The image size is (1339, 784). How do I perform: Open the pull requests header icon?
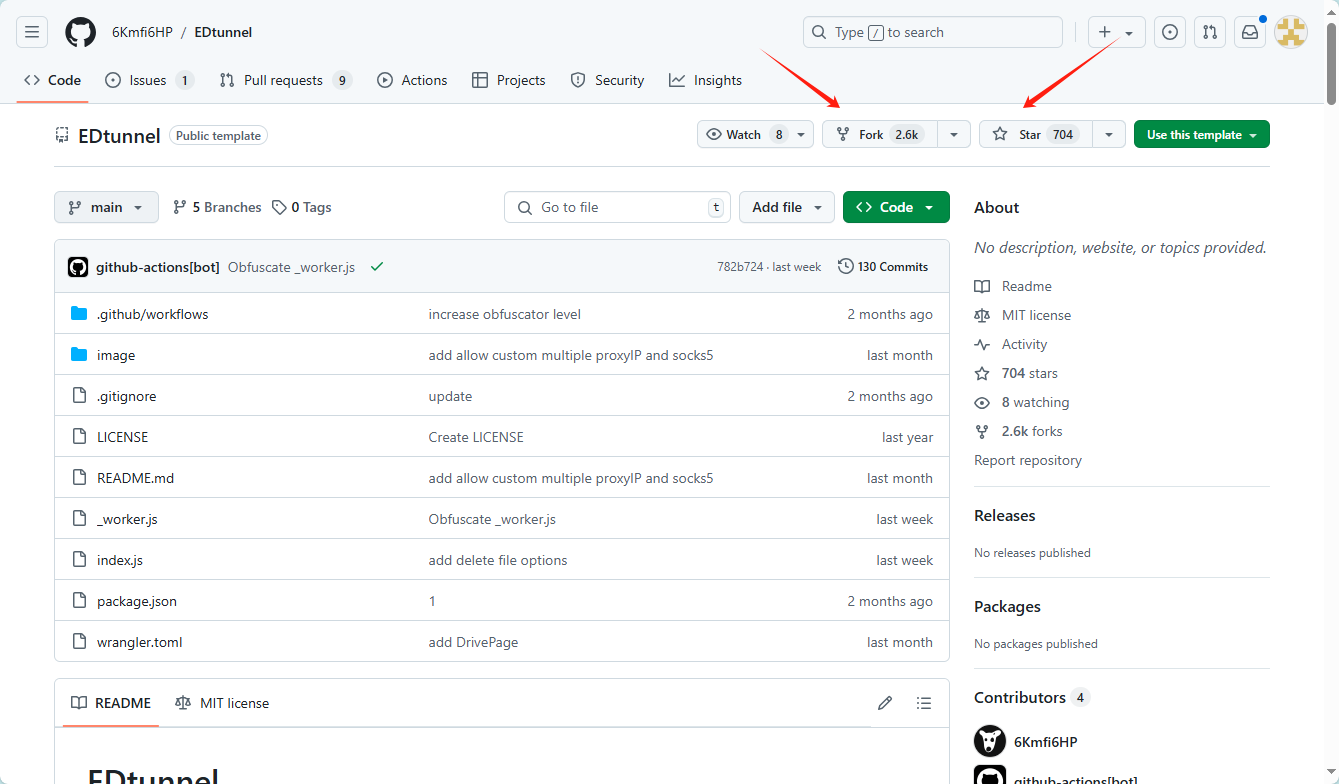[1210, 32]
